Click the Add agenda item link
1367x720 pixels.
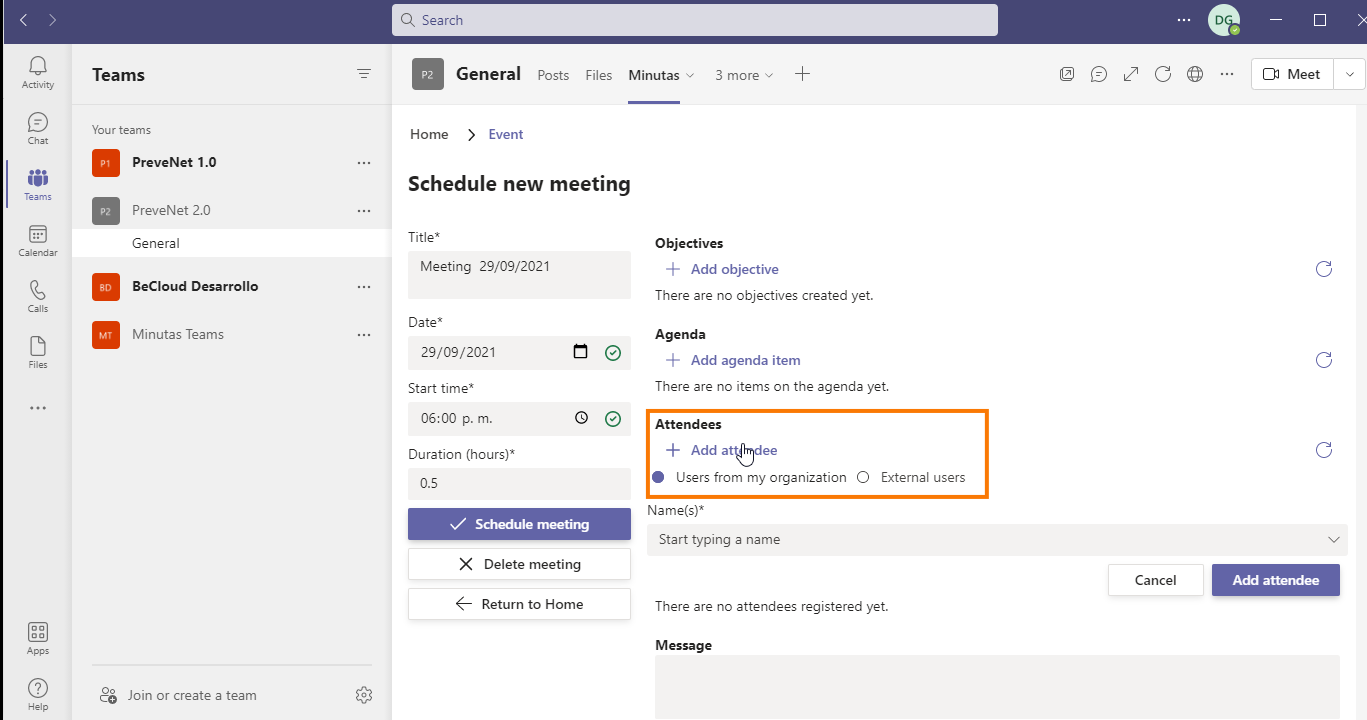point(733,360)
